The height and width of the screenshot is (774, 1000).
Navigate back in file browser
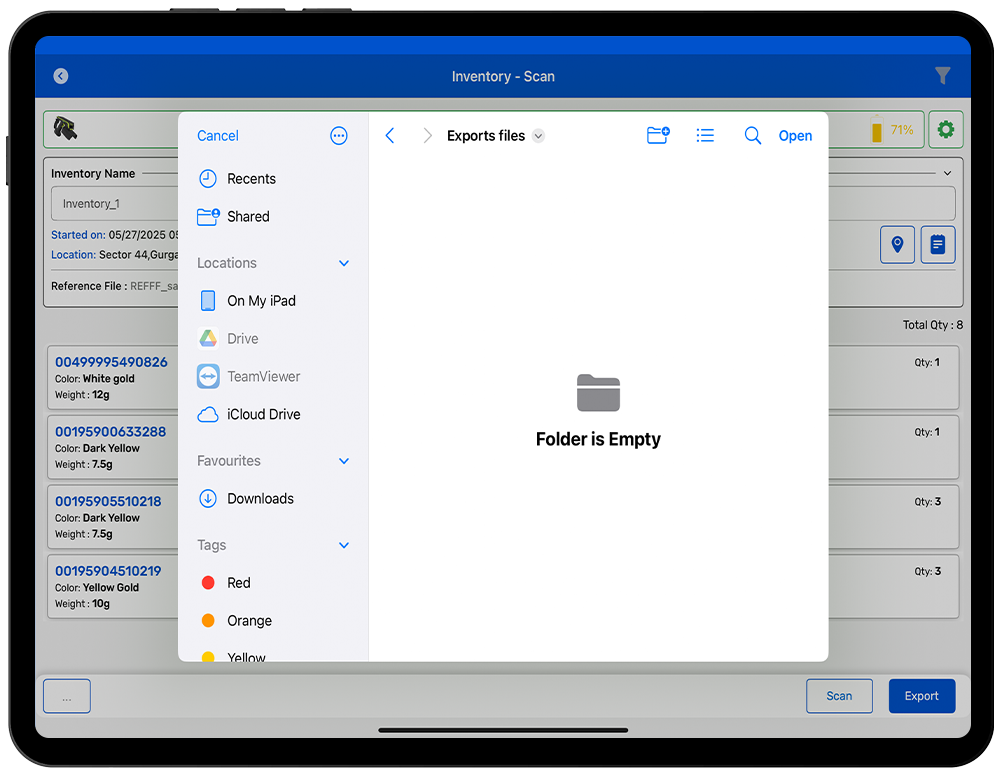coord(390,136)
